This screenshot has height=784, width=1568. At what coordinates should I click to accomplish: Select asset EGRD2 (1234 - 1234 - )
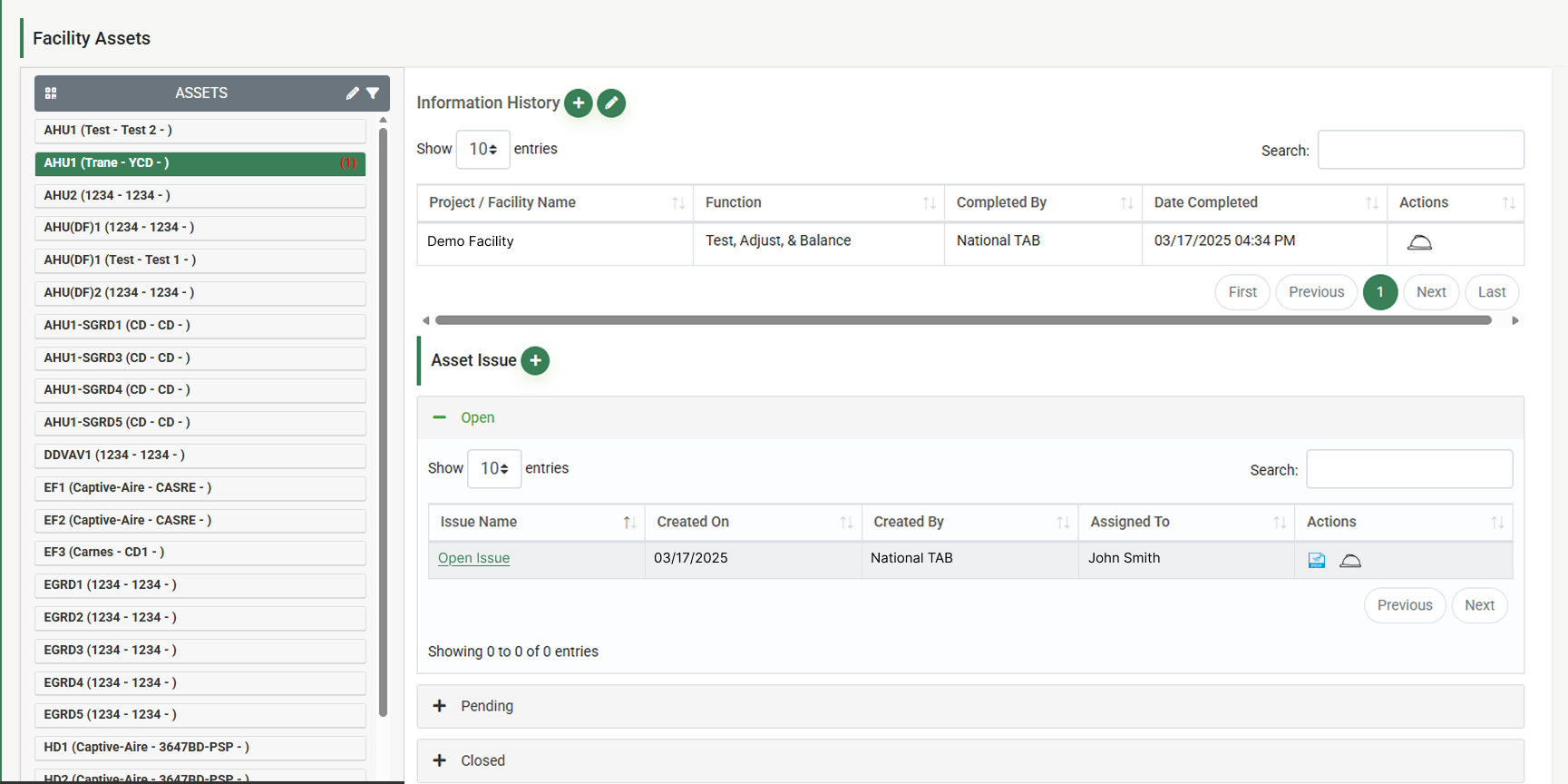[200, 618]
